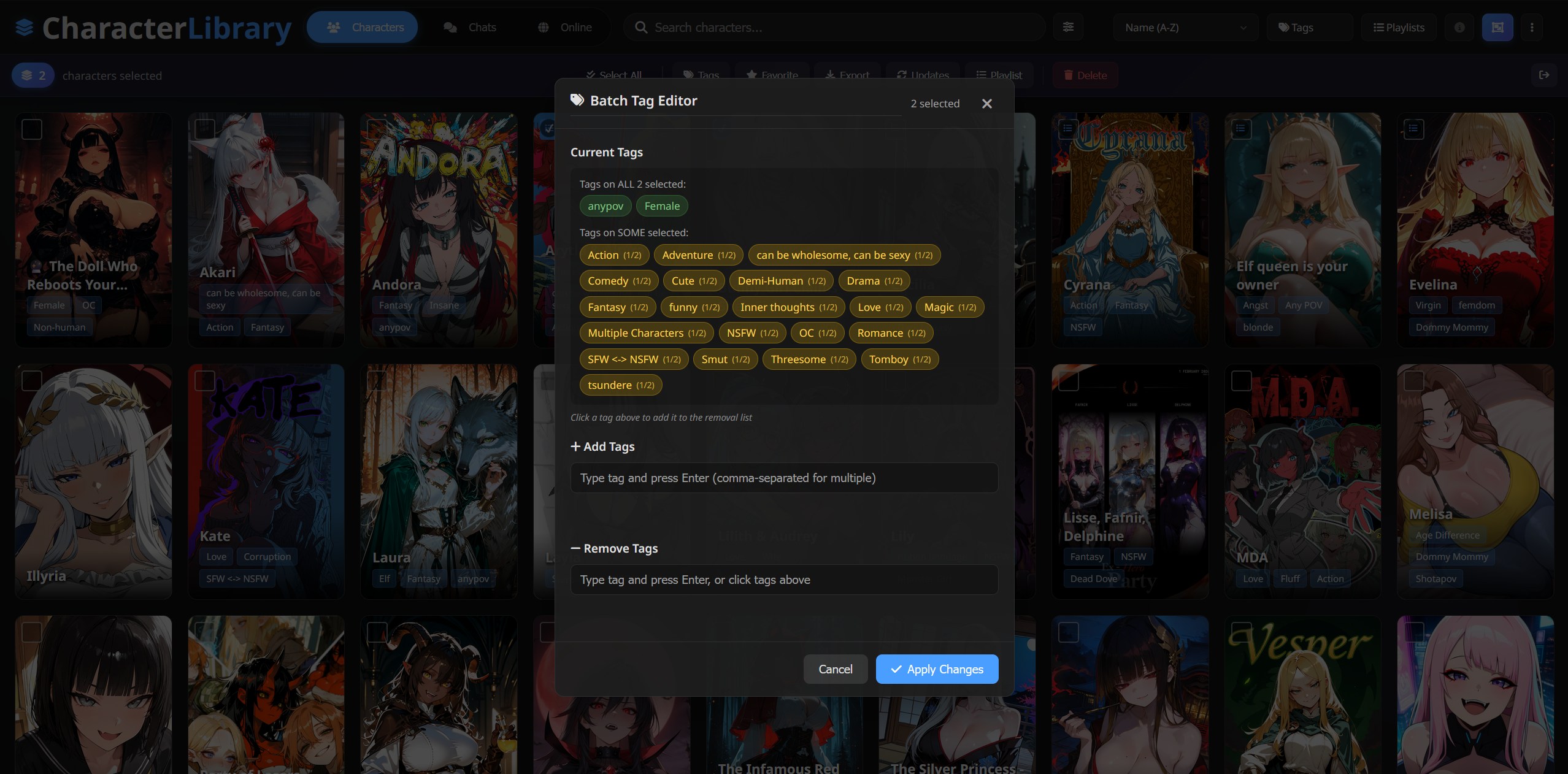This screenshot has width=1568, height=774.
Task: Click the green anypov tag chip
Action: (605, 206)
